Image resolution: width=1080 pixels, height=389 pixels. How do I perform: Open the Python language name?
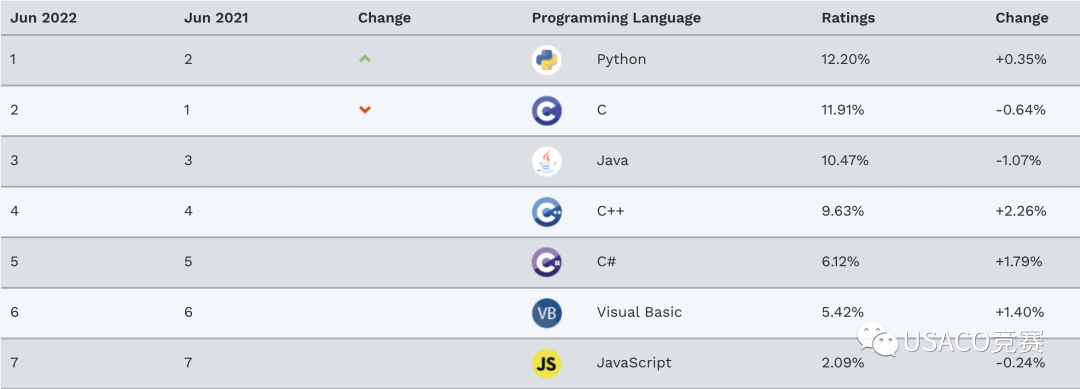pos(621,59)
